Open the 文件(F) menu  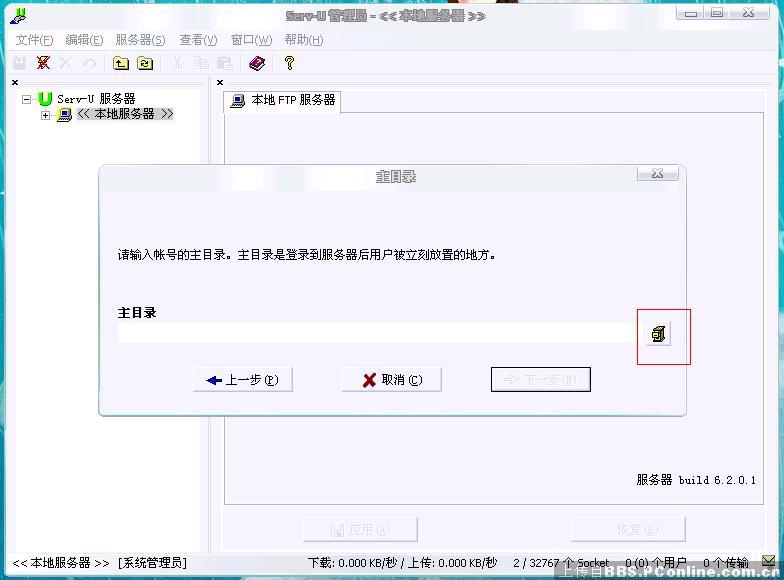click(x=35, y=40)
